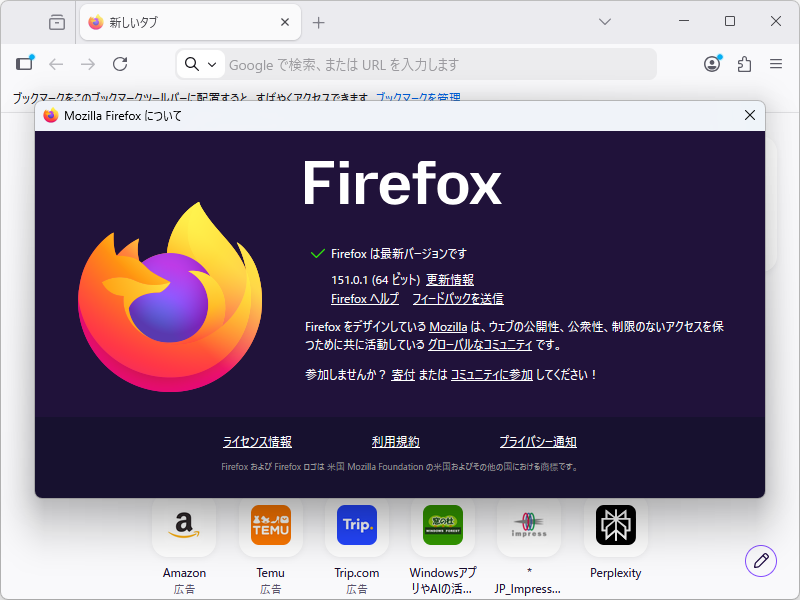Open the Mozilla link in description
800x600 pixels.
[448, 327]
